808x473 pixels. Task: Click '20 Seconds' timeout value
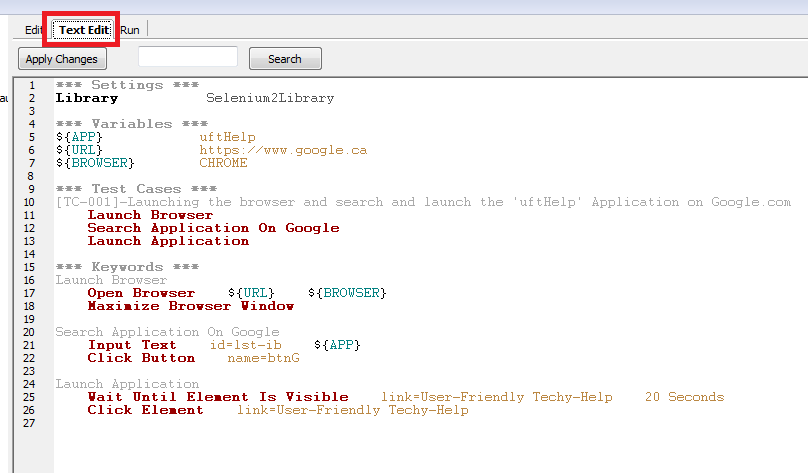point(684,397)
